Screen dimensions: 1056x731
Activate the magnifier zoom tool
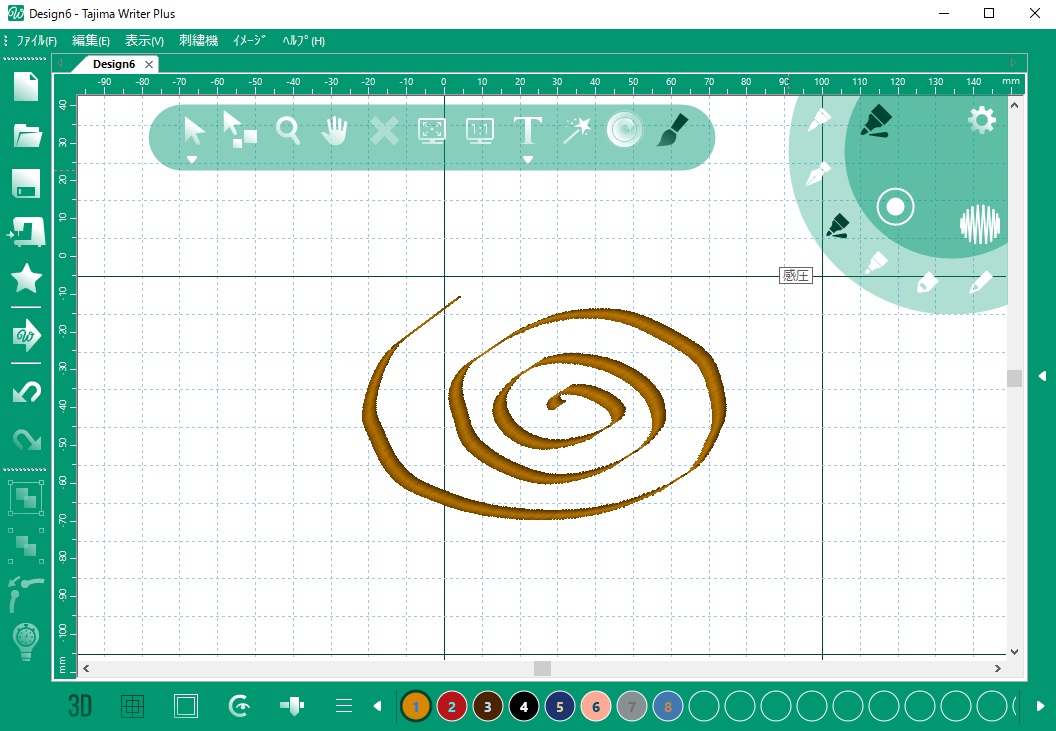coord(288,131)
